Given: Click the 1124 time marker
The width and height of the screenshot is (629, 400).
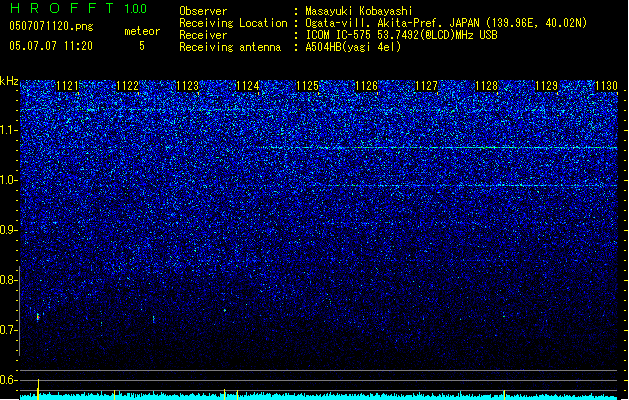Looking at the screenshot, I should click(247, 86).
